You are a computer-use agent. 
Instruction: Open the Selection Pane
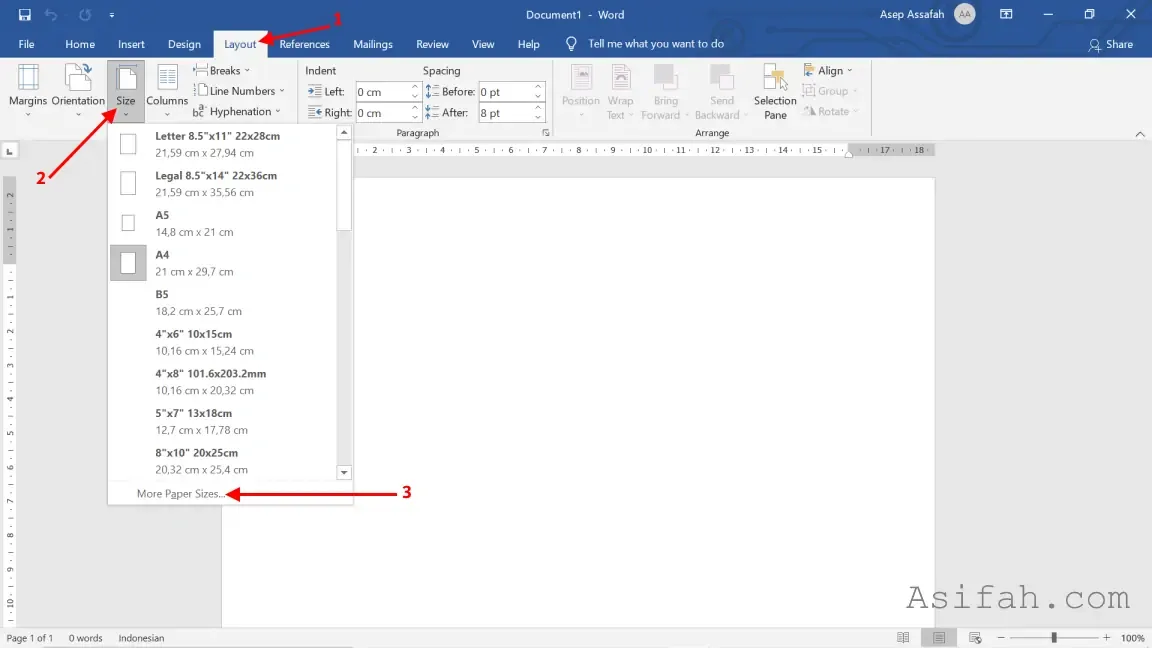[x=774, y=92]
